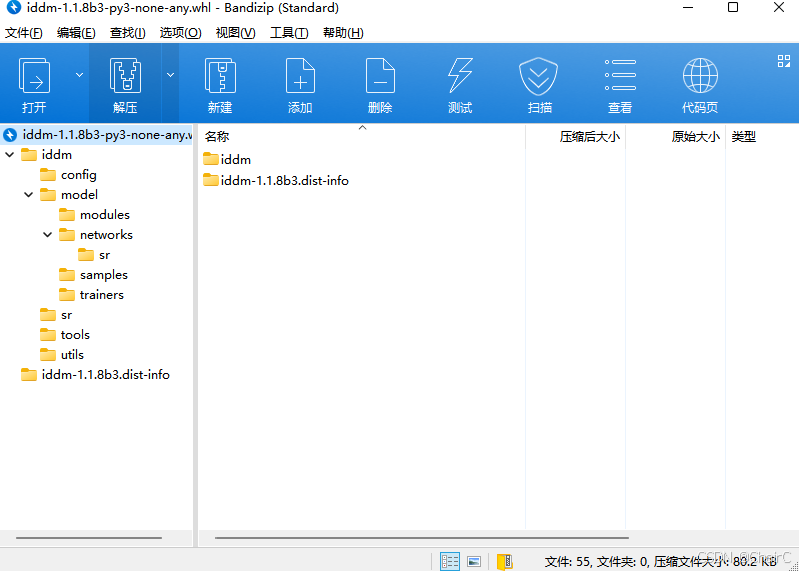Collapse the model folder in tree

tap(29, 195)
